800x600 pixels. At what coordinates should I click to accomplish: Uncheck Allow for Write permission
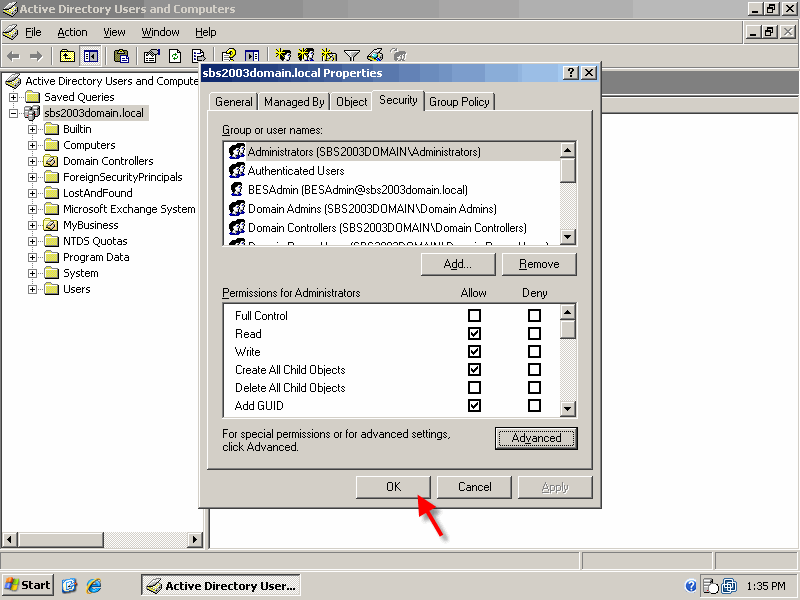coord(474,352)
